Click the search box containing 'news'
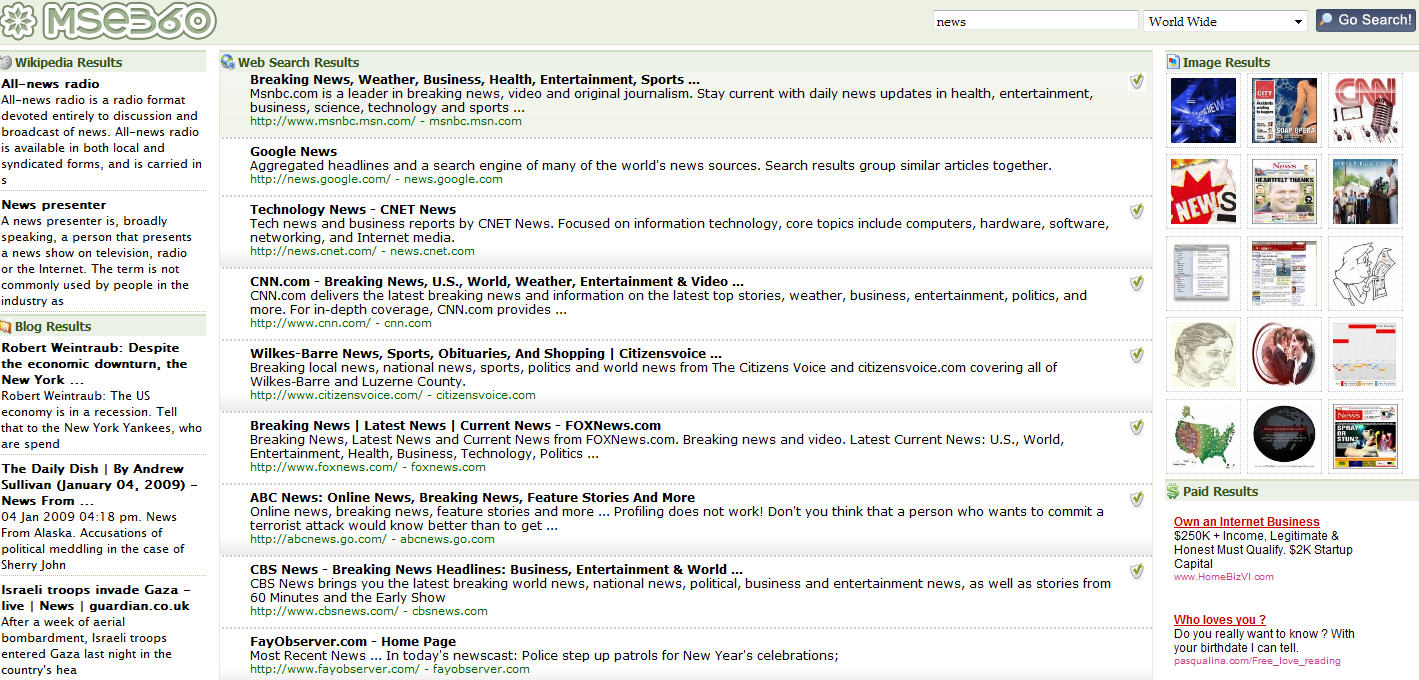This screenshot has width=1419, height=680. (x=1035, y=21)
